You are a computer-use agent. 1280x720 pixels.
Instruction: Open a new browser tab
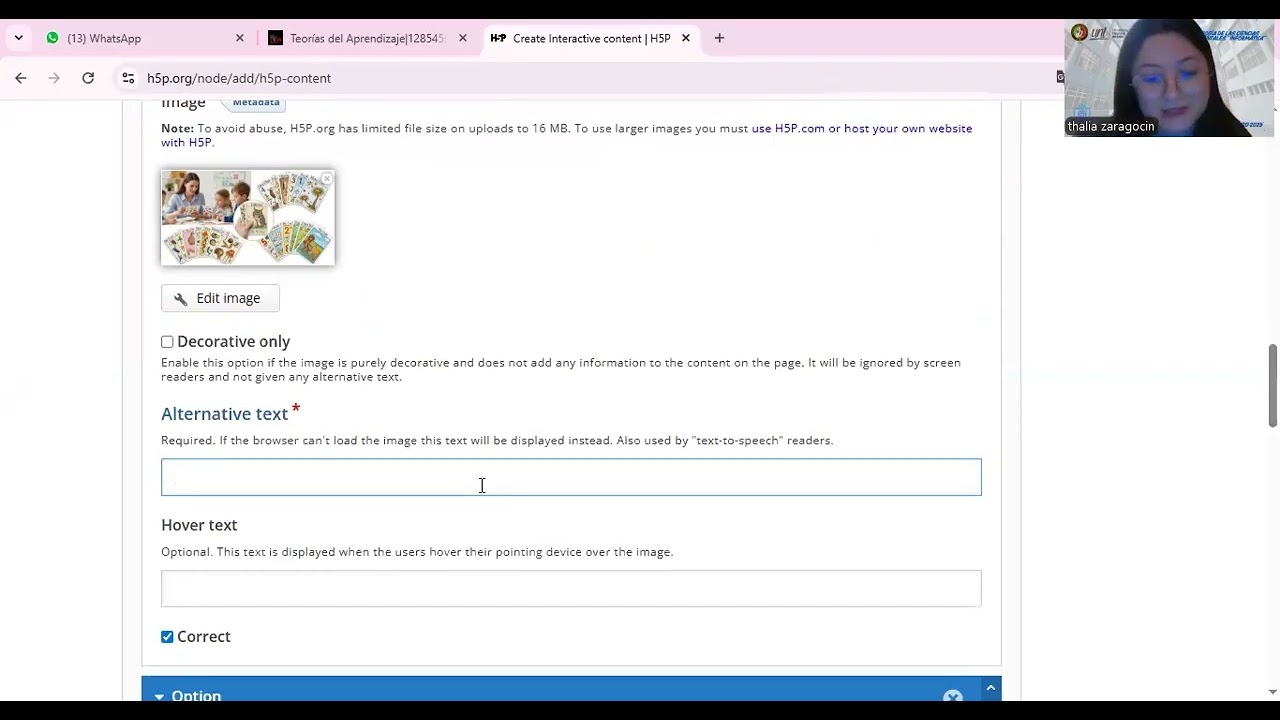[719, 38]
